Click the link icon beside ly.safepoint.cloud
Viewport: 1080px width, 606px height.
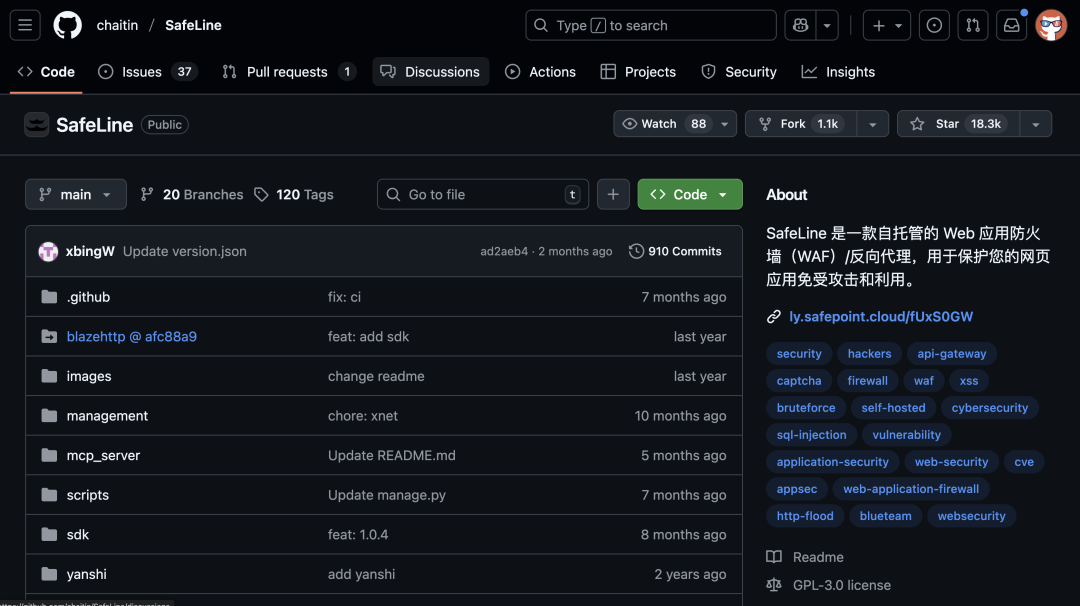point(773,317)
